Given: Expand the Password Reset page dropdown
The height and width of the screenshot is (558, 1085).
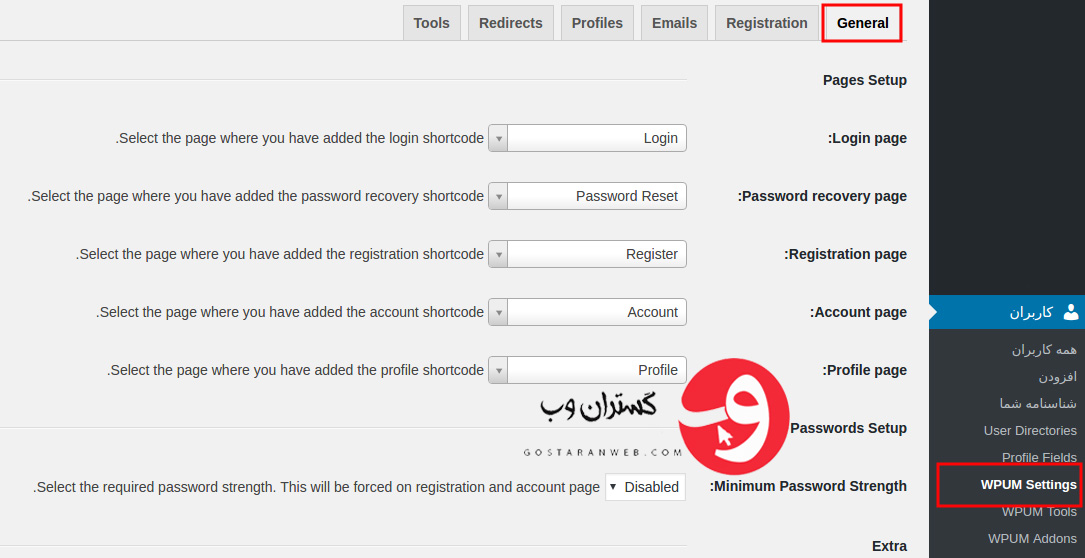Looking at the screenshot, I should 587,196.
